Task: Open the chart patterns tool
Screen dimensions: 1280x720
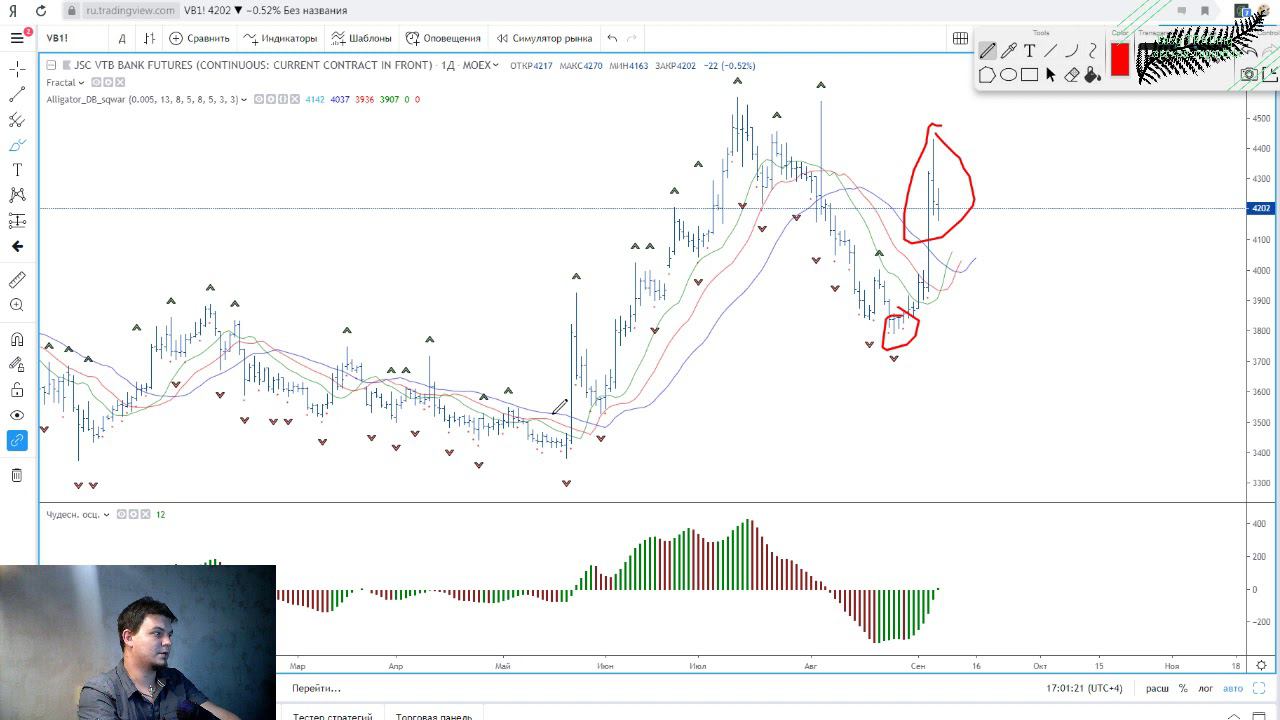Action: (17, 195)
